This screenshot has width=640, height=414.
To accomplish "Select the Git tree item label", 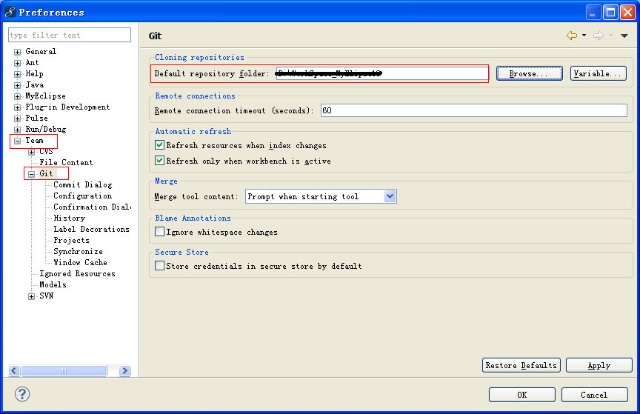I will point(46,173).
